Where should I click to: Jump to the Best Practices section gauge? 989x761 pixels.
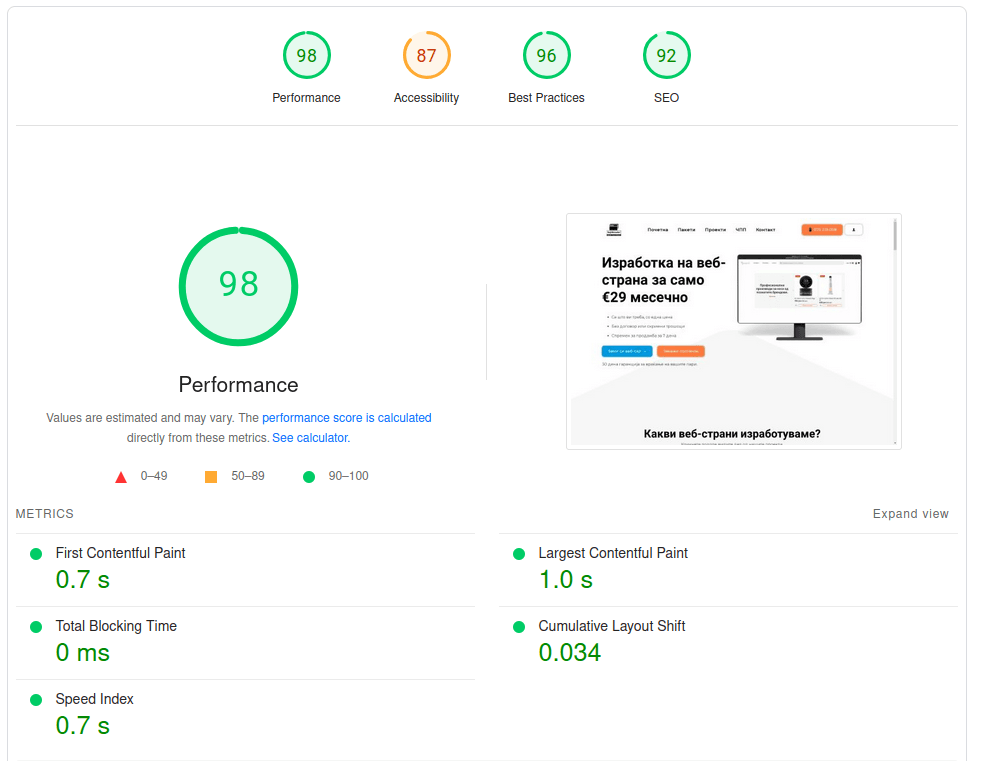546,56
